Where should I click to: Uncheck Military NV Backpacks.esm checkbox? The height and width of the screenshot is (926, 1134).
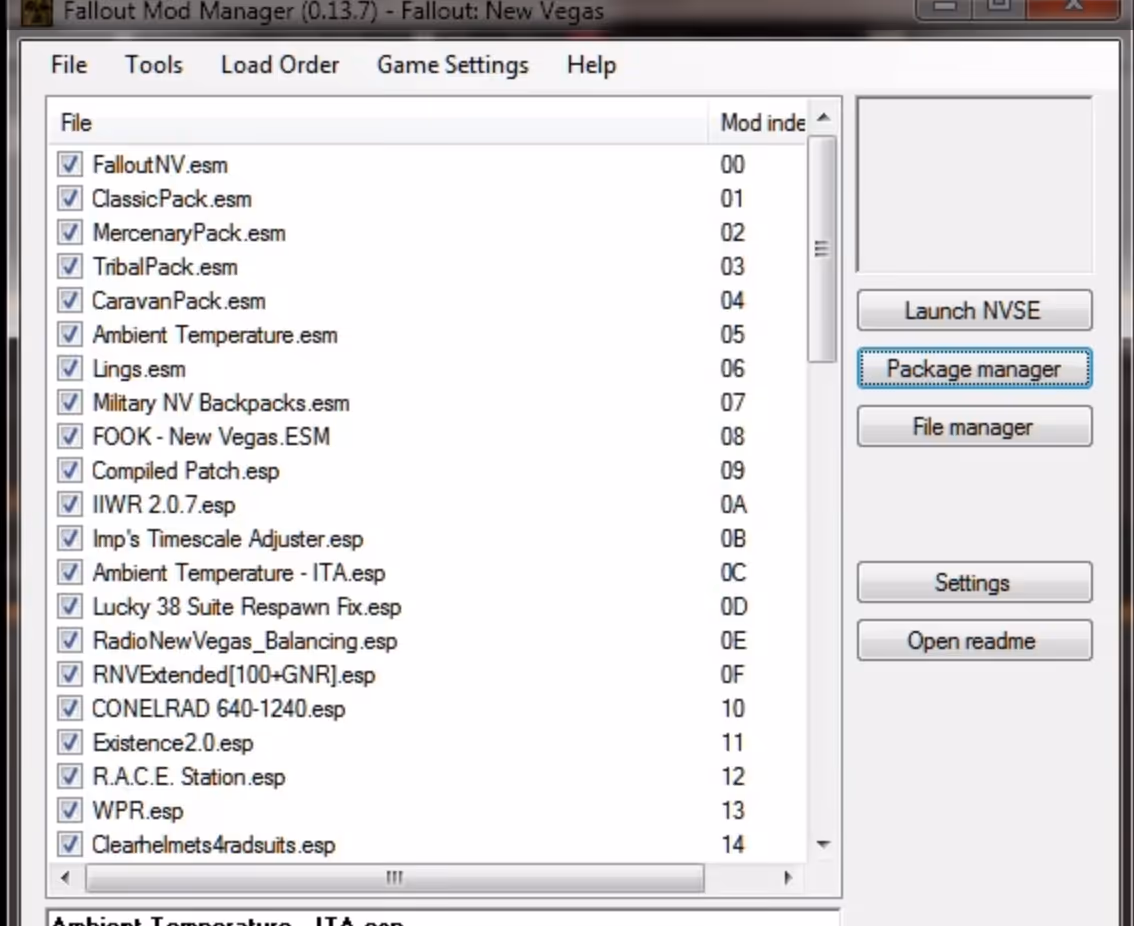point(69,402)
